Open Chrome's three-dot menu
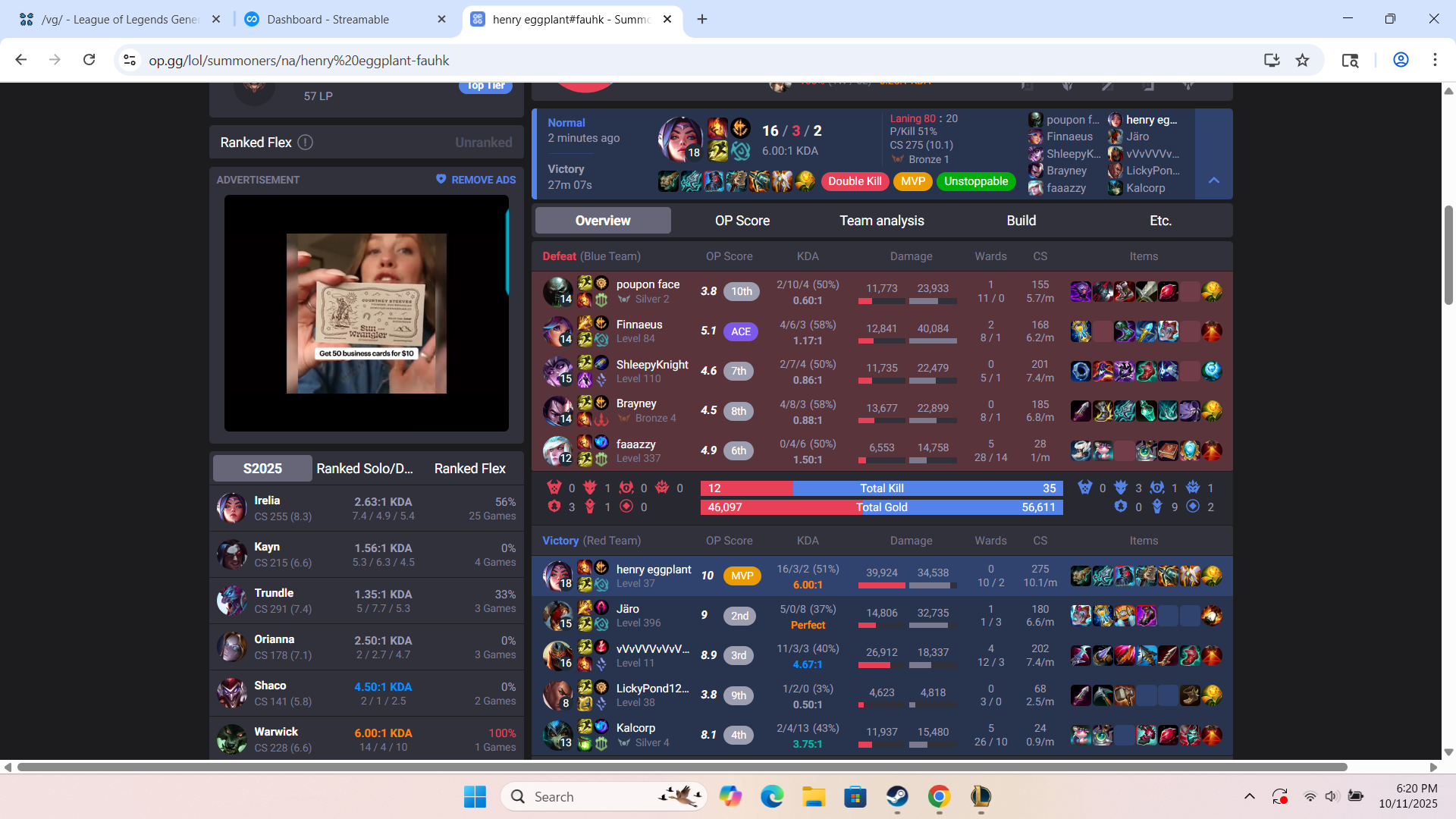Image resolution: width=1456 pixels, height=819 pixels. point(1435,60)
